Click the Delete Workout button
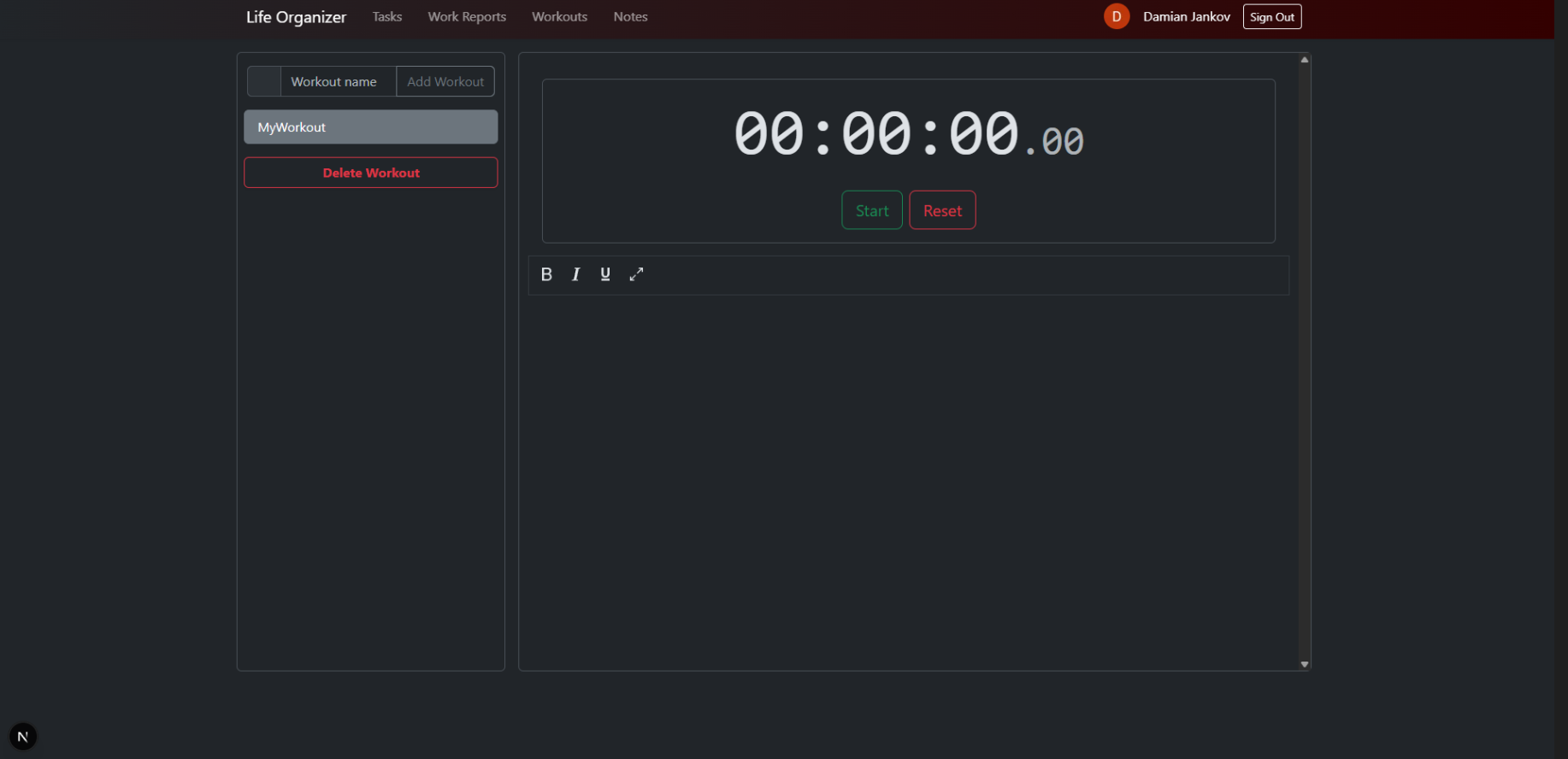 click(371, 173)
